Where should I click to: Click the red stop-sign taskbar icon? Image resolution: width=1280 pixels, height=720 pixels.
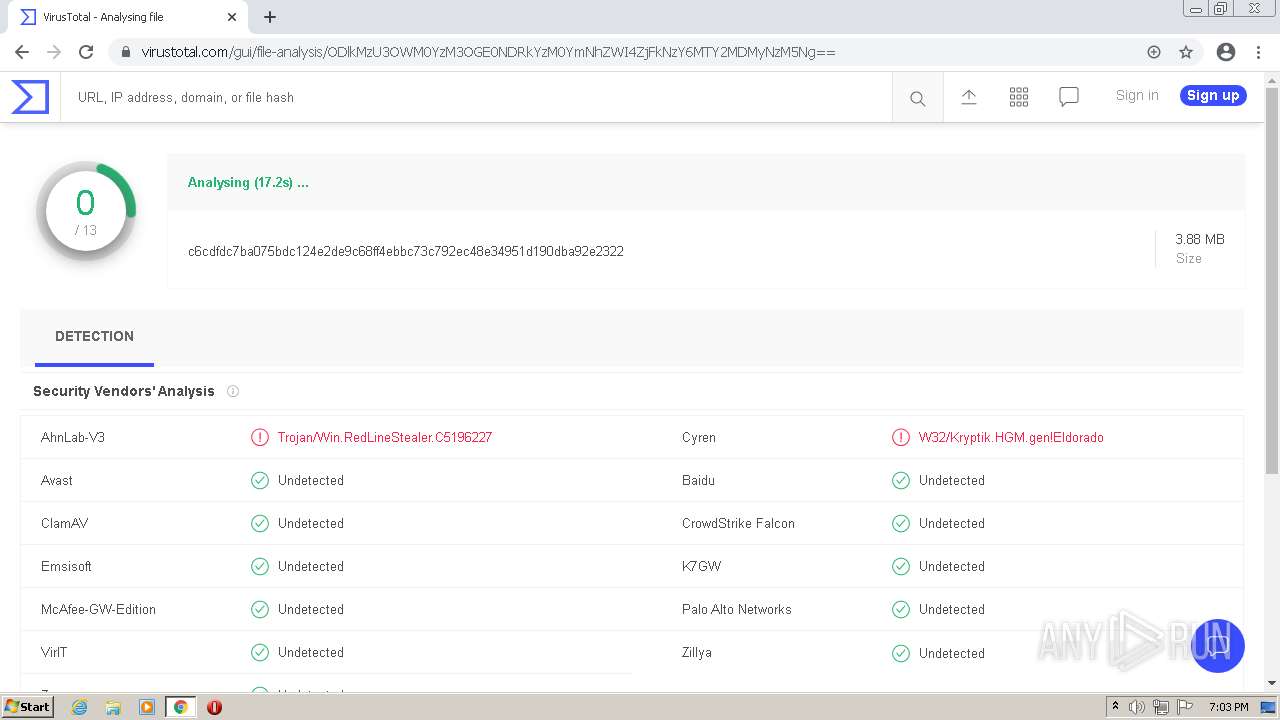[214, 707]
